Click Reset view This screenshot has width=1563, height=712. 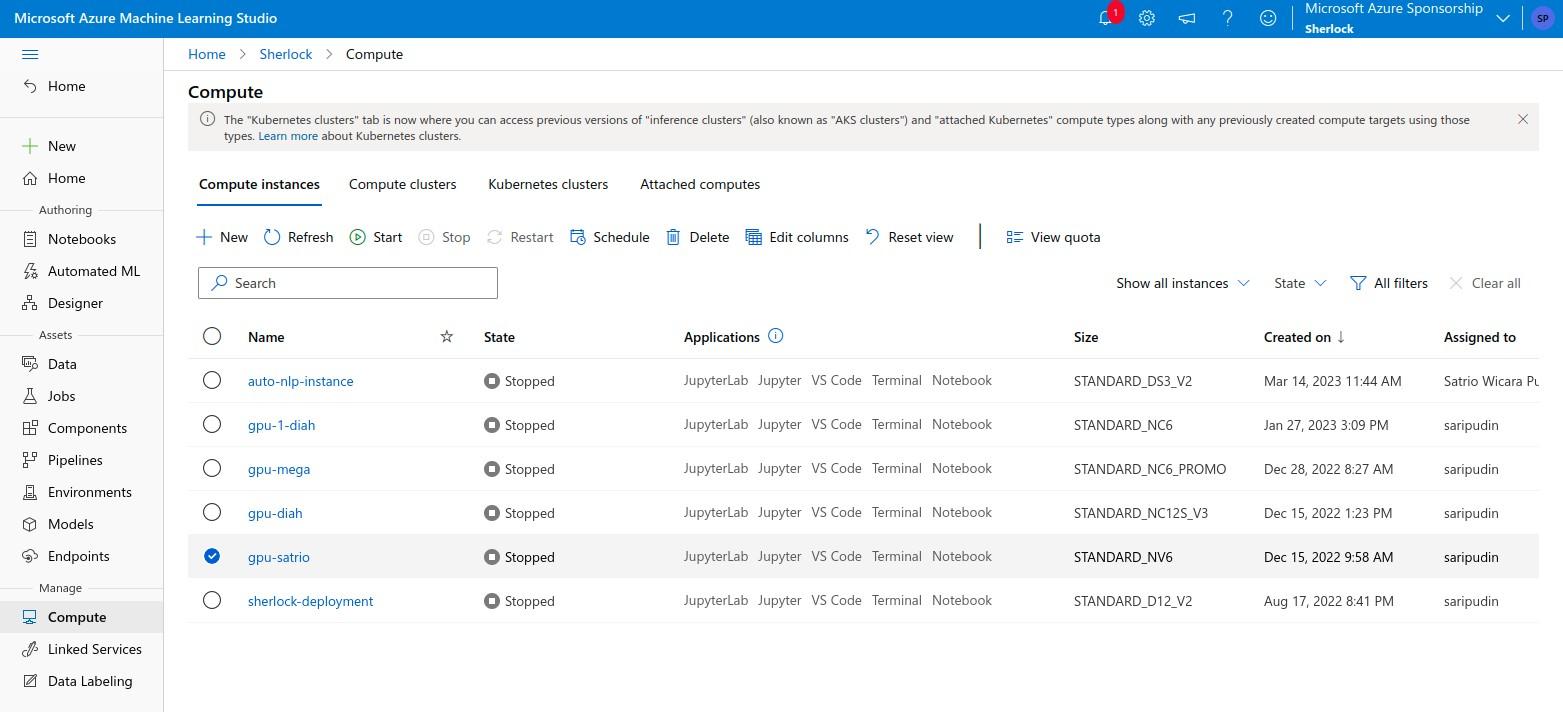[909, 237]
